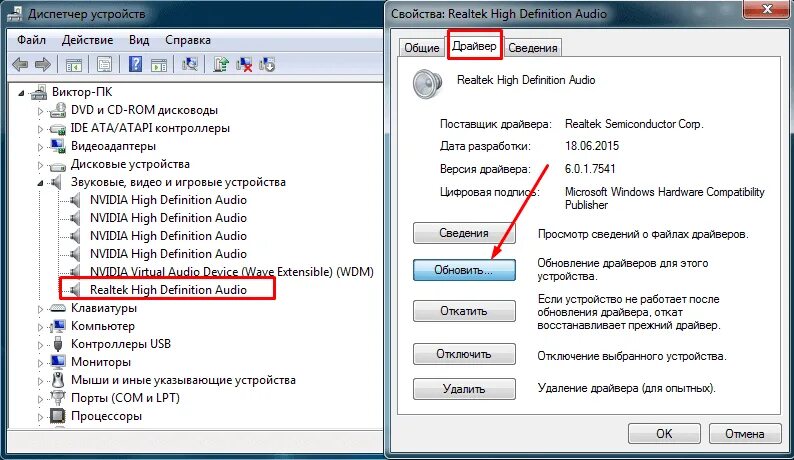Scan for hardware changes icon
The image size is (794, 460).
point(190,64)
